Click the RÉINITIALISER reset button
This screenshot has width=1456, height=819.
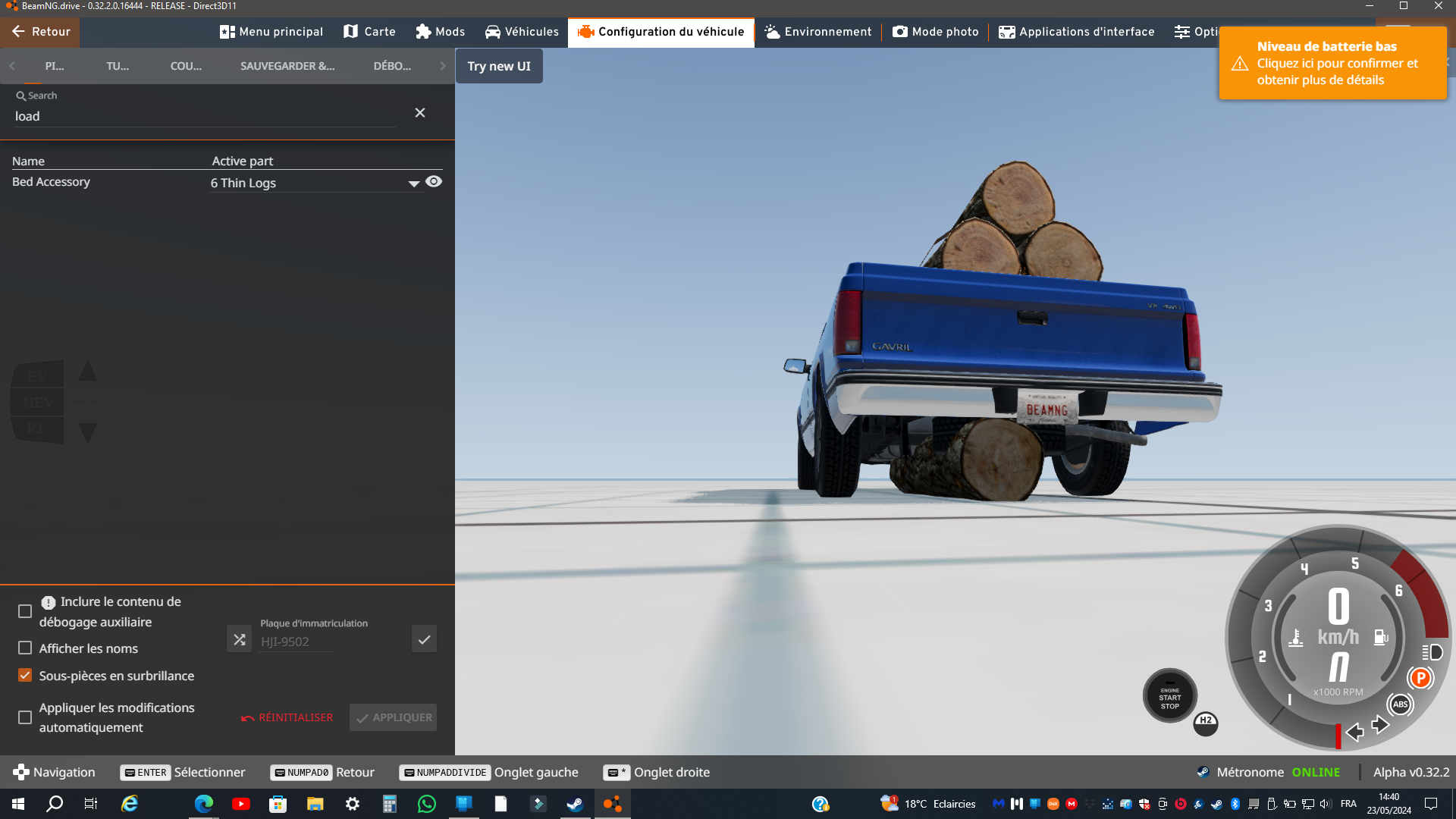(x=287, y=717)
